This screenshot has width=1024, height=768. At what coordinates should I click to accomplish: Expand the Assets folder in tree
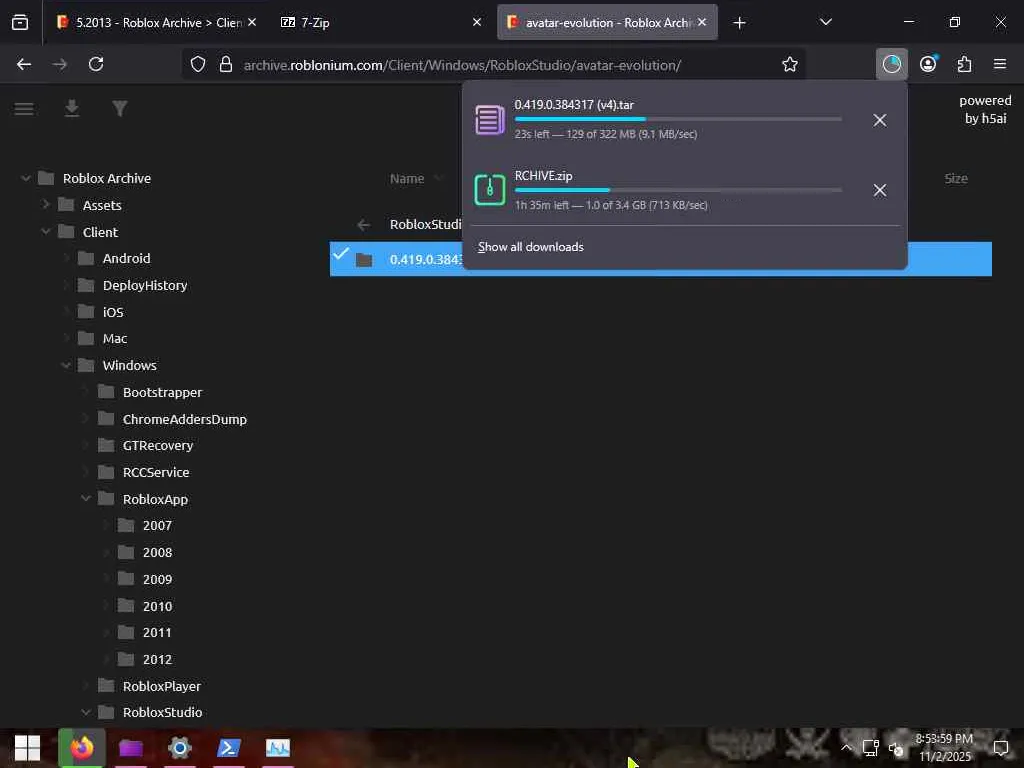click(x=46, y=204)
